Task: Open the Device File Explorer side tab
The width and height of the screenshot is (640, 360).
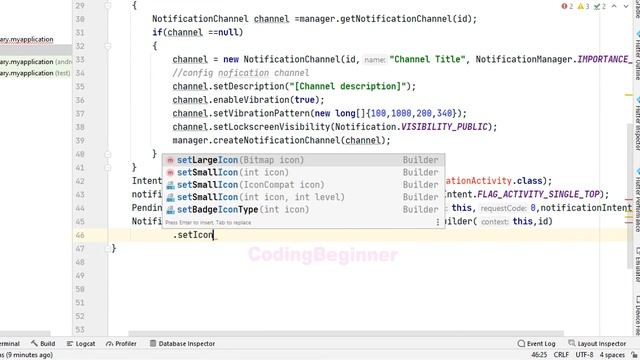Action: click(x=637, y=316)
